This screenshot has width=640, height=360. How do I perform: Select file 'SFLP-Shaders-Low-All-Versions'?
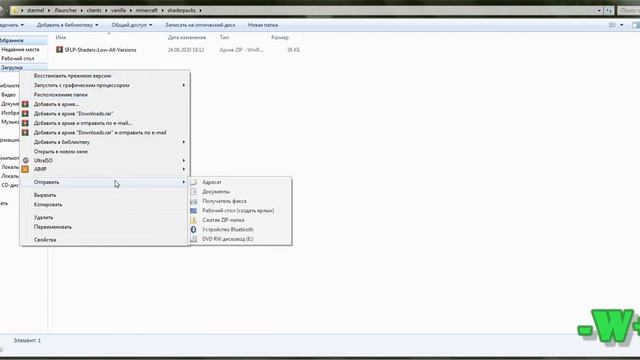[100, 50]
